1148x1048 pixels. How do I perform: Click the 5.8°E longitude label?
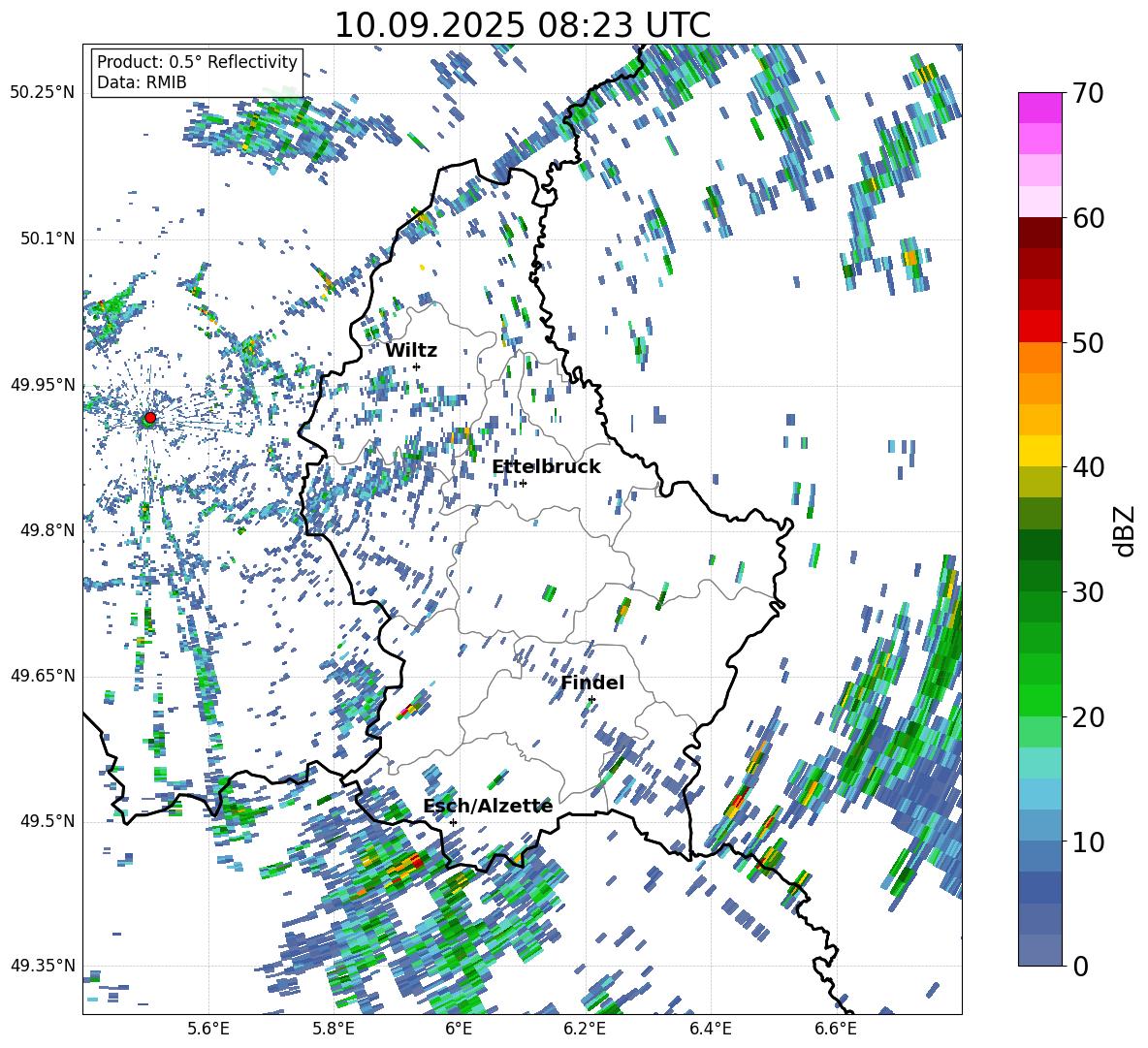pyautogui.click(x=334, y=1030)
